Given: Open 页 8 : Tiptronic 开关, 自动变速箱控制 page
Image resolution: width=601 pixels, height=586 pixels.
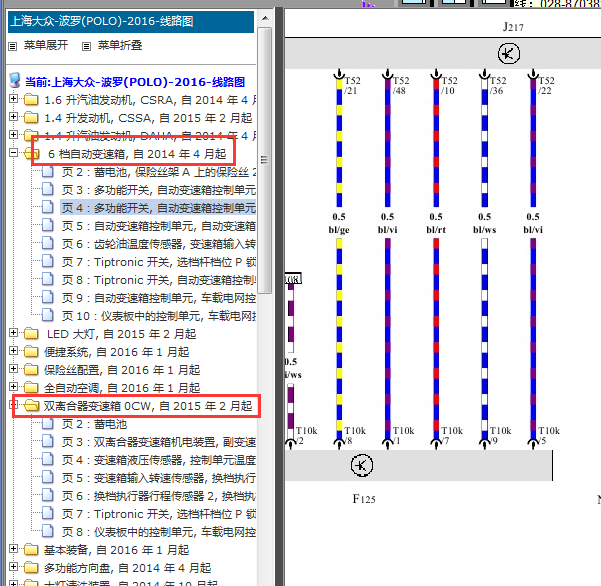Looking at the screenshot, I should [x=159, y=280].
